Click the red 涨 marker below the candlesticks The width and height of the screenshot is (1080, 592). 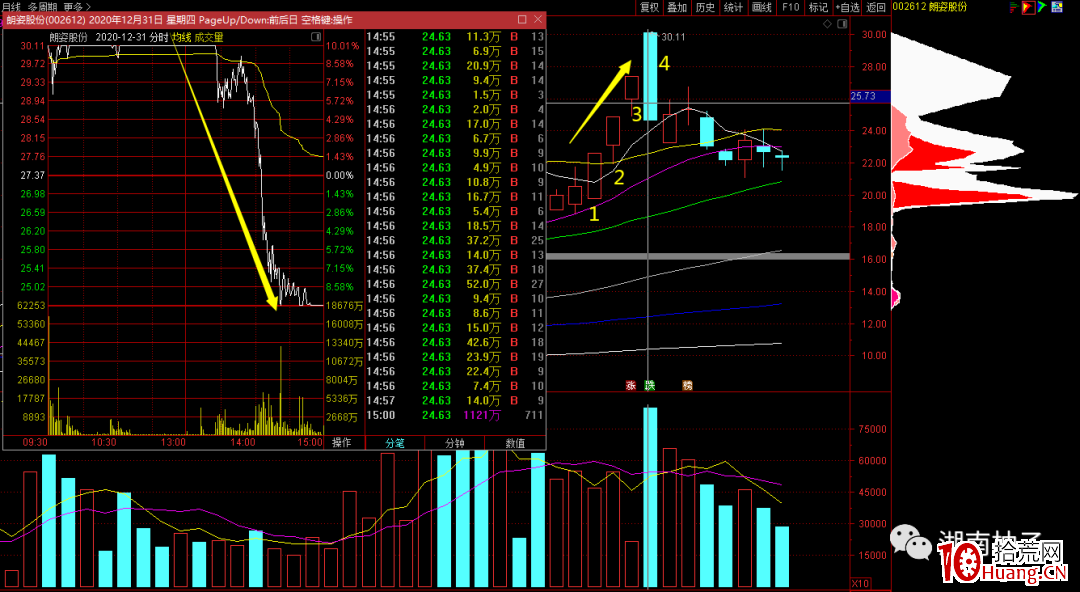[x=631, y=385]
